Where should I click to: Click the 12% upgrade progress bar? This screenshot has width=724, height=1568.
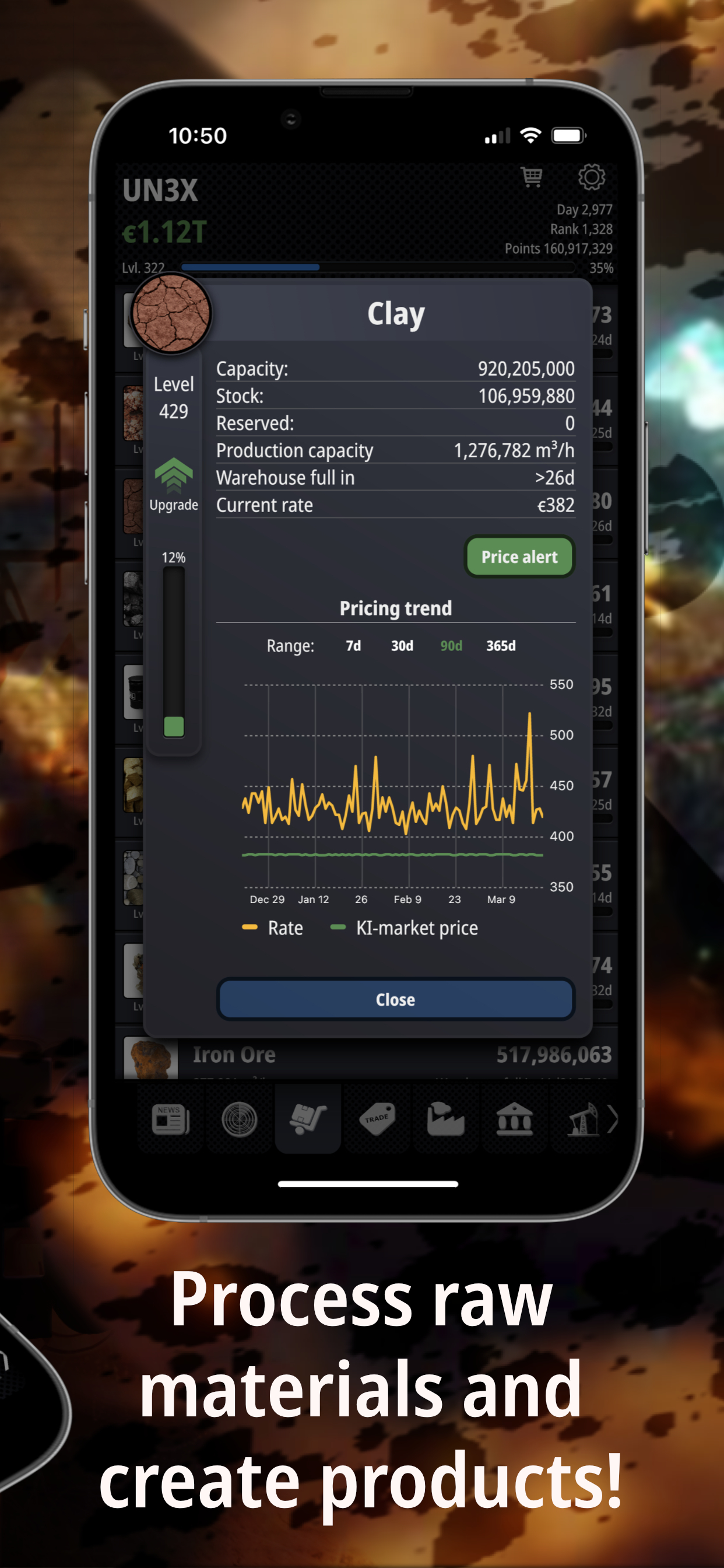coord(173,652)
